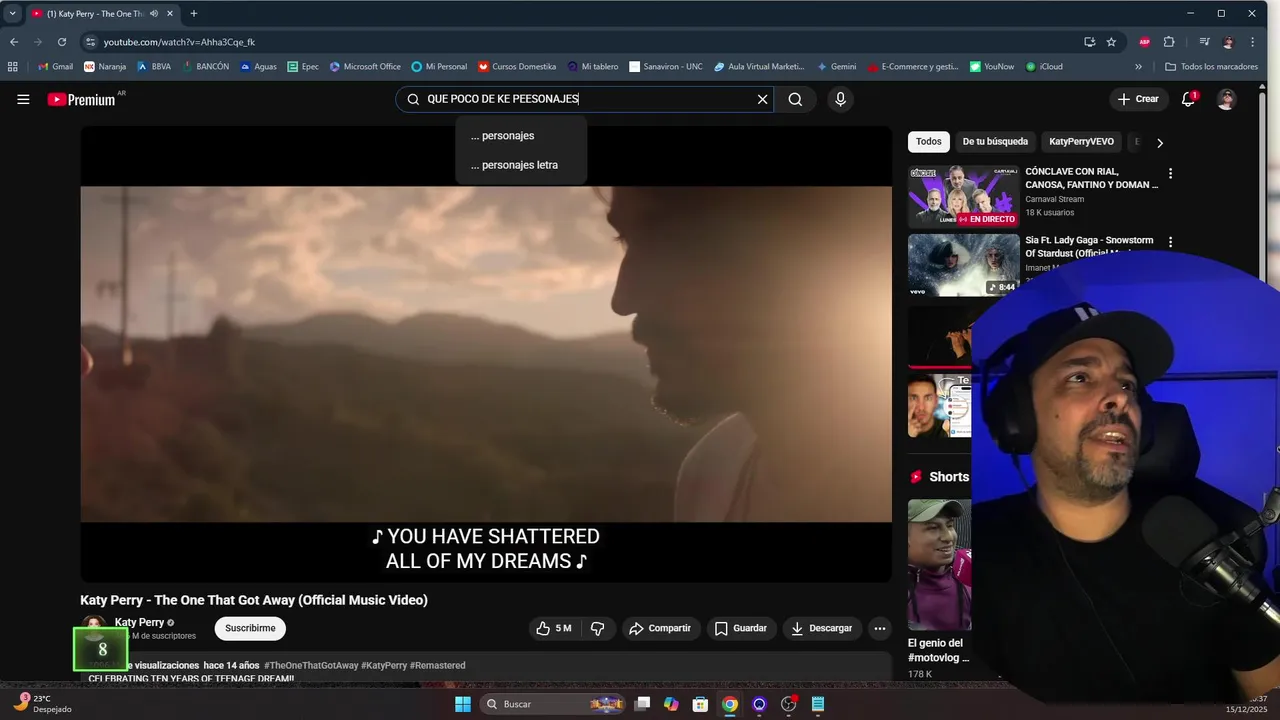Click the Crear button
Viewport: 1280px width, 720px height.
tap(1138, 99)
